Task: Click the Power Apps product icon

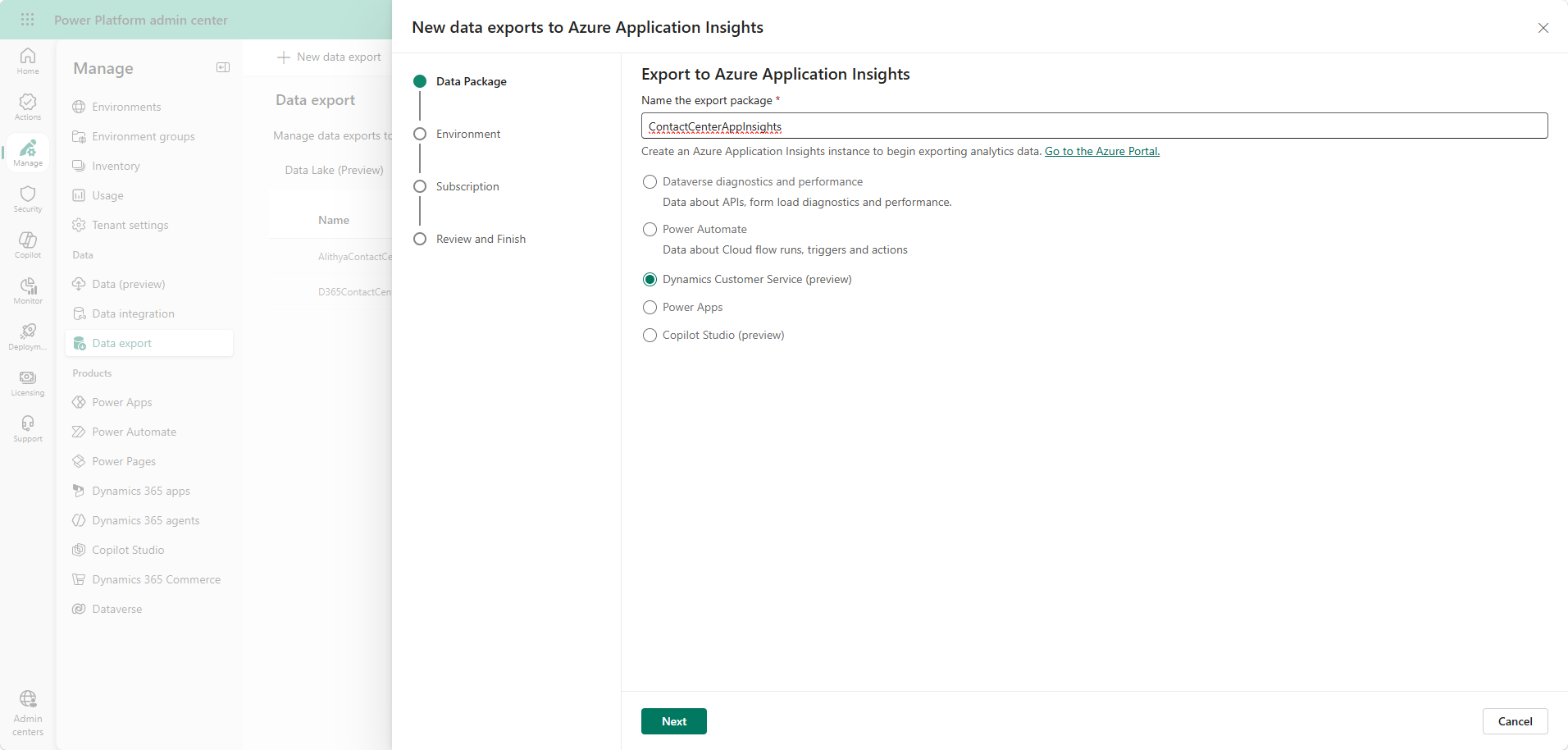Action: 79,402
